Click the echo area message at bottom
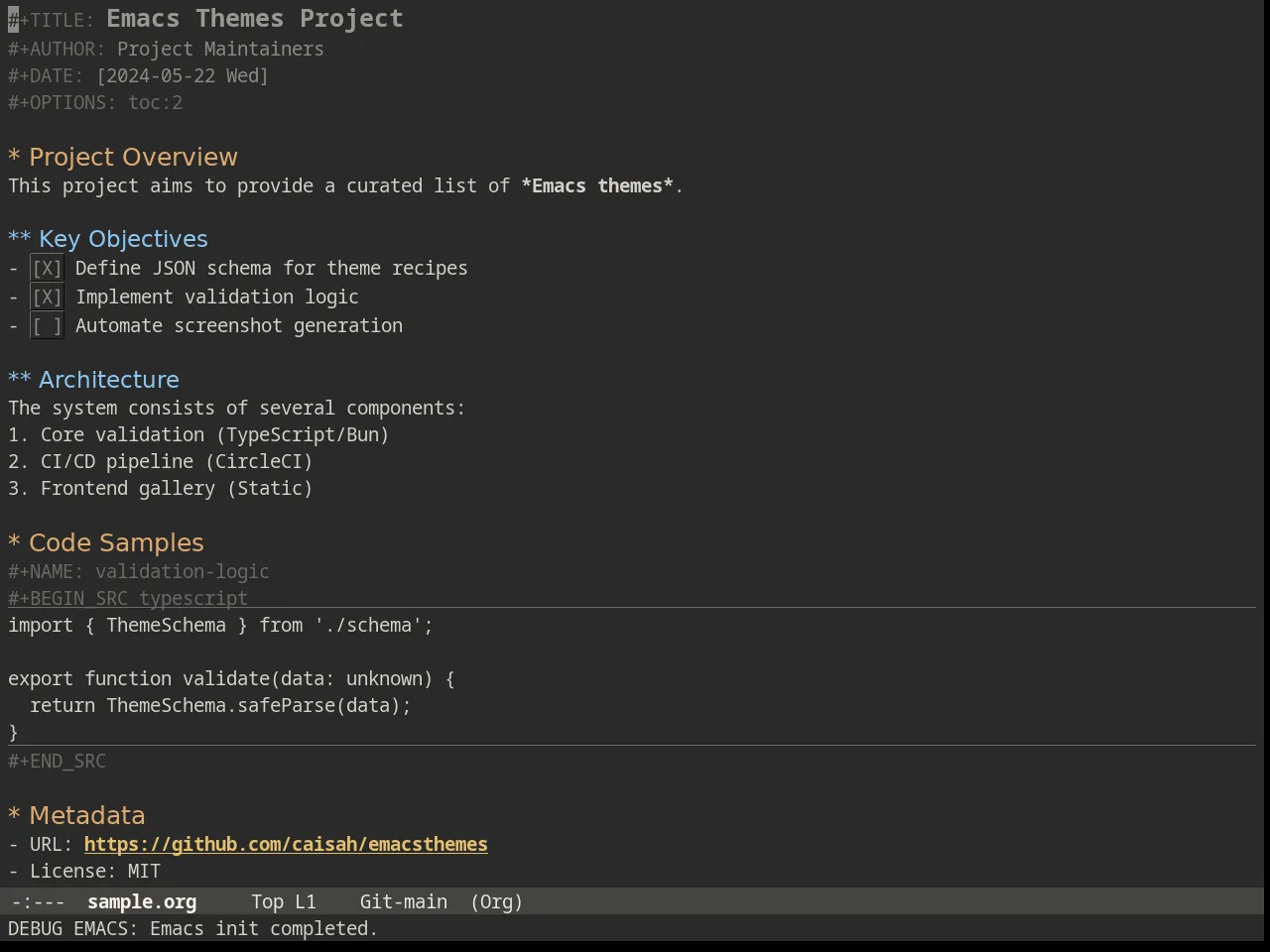Screen dimensions: 1270x952 pyautogui.click(x=192, y=929)
